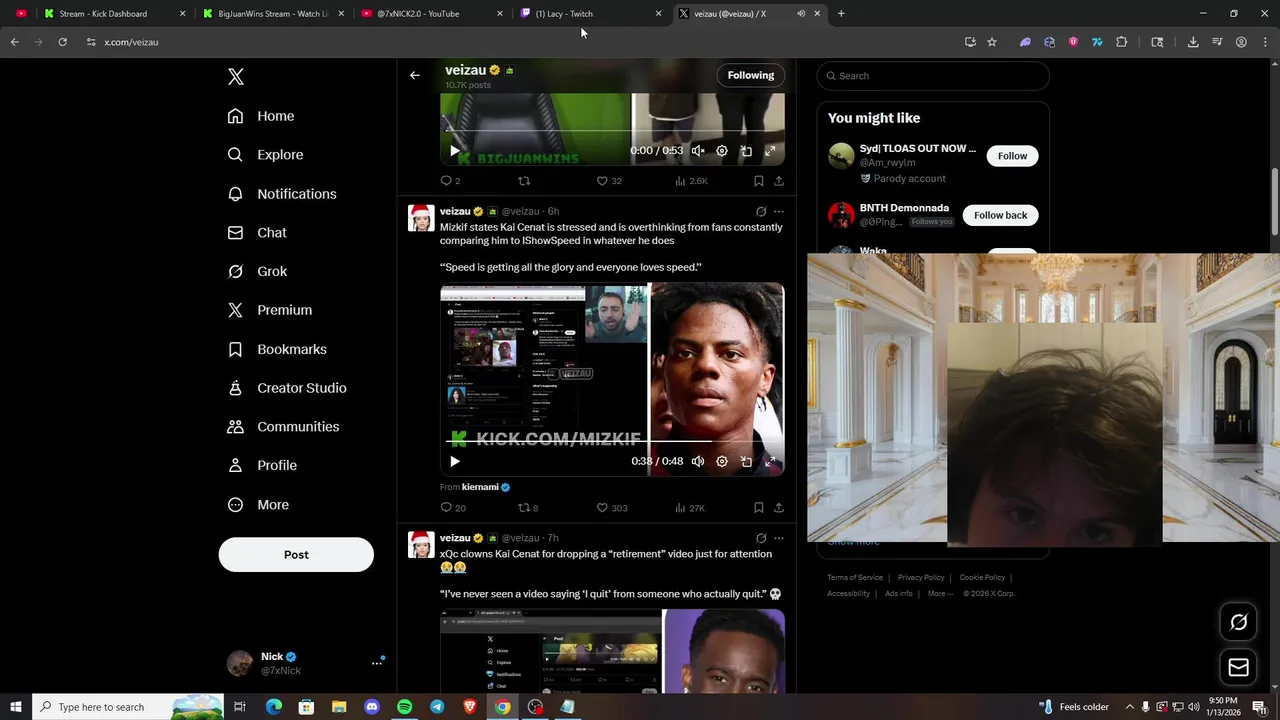Repost the top BigJuanWins video post

(x=523, y=181)
